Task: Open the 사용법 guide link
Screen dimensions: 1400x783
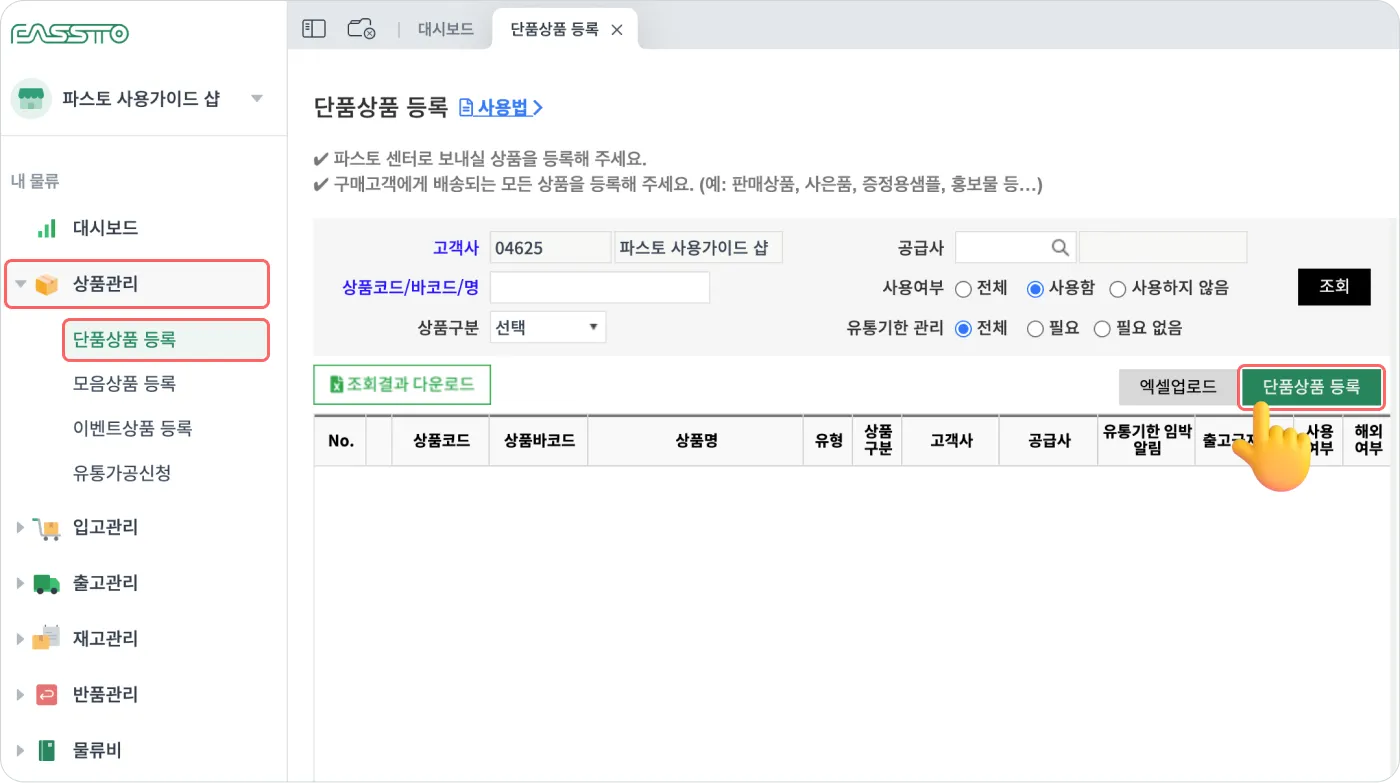Action: click(501, 107)
